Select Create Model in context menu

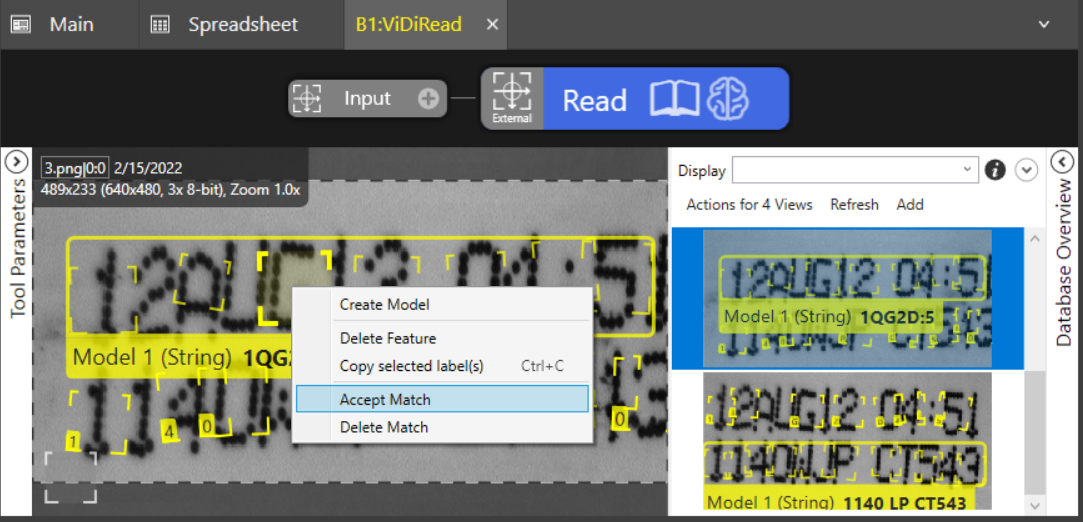pyautogui.click(x=442, y=304)
